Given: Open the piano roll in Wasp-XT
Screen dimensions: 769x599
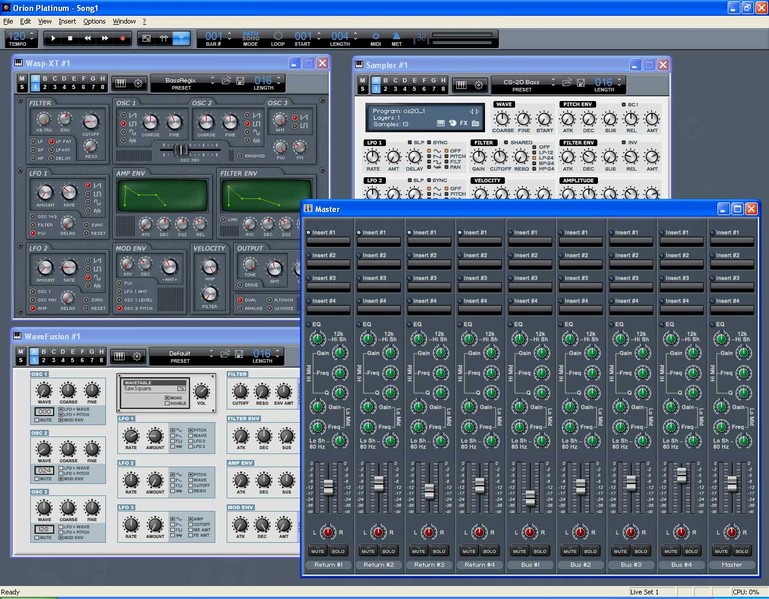Looking at the screenshot, I should click(x=120, y=83).
